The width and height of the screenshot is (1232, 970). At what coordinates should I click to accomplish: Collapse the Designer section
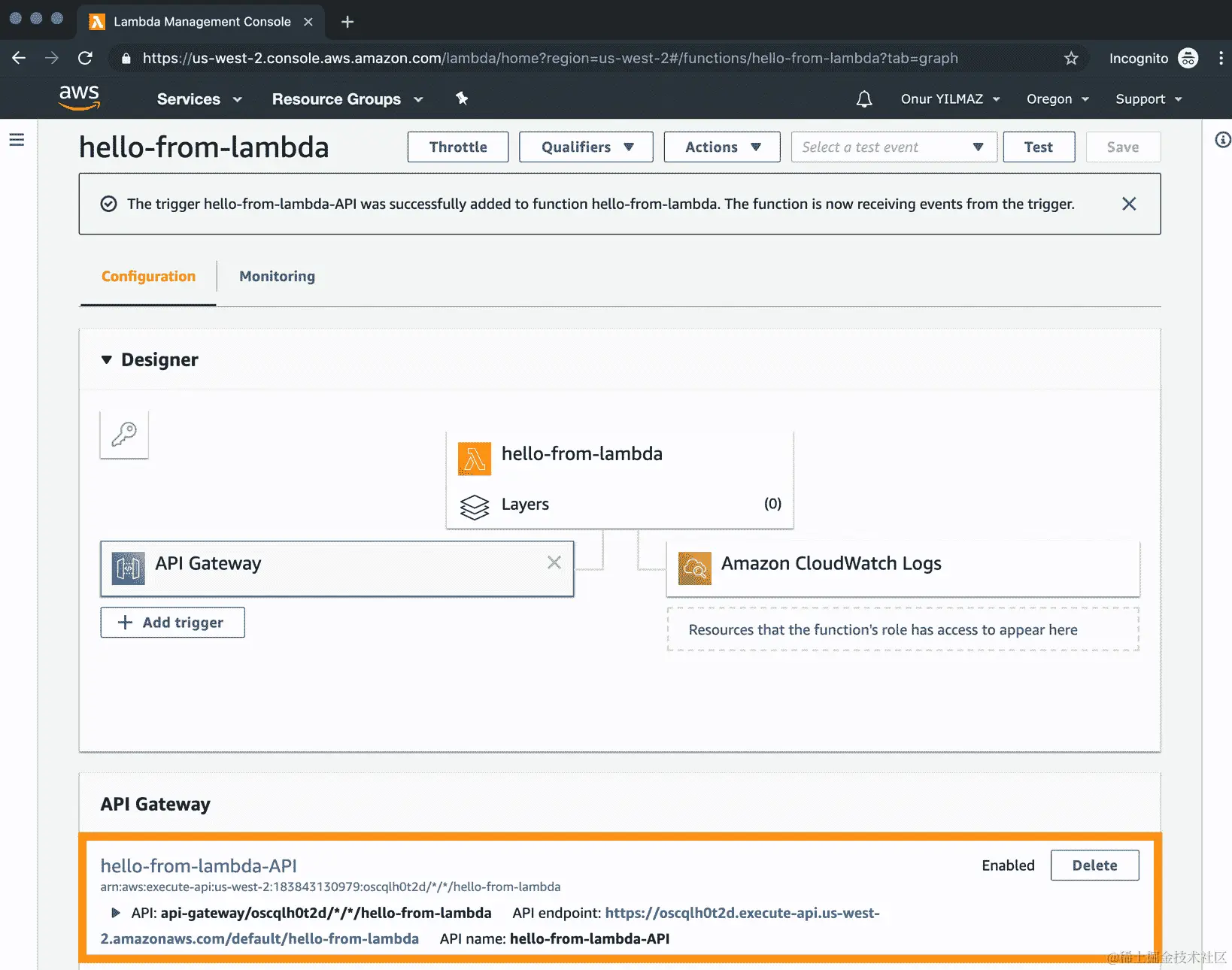(107, 359)
